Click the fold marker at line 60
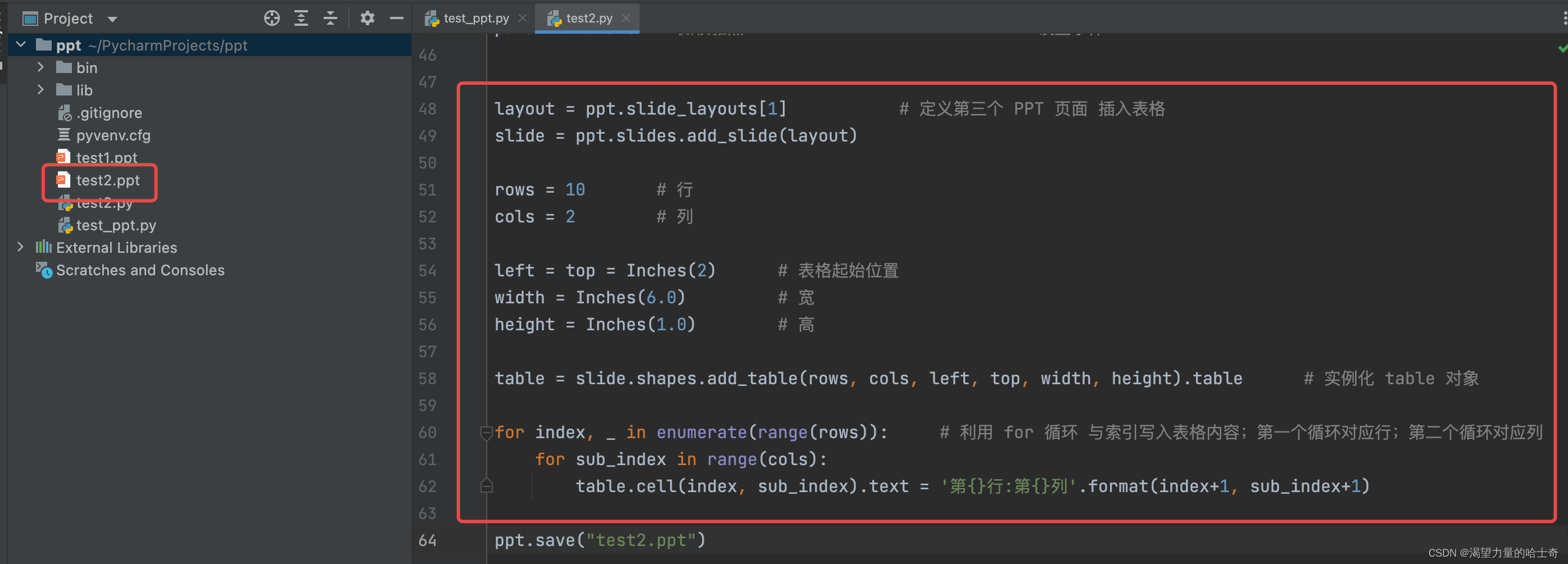 click(x=486, y=433)
